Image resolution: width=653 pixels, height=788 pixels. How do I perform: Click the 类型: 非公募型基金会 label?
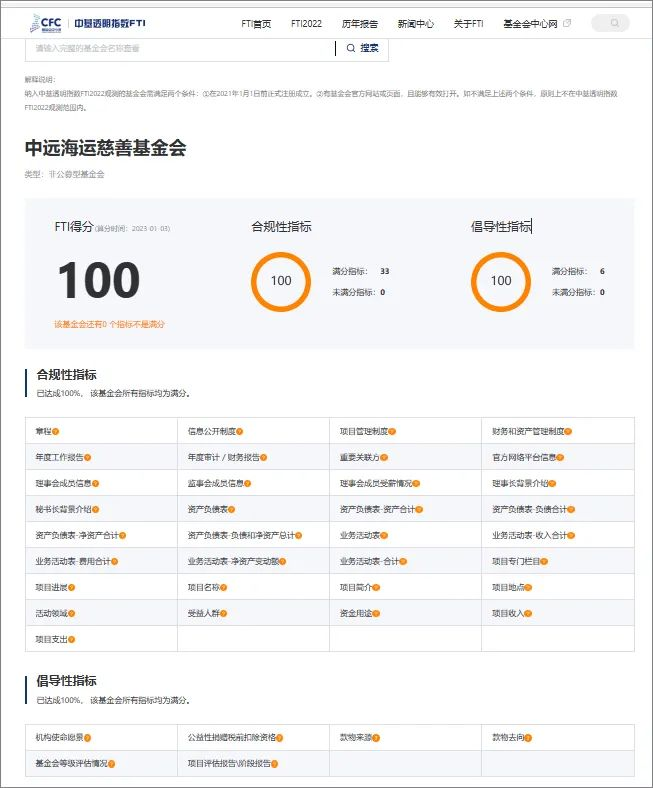[x=64, y=174]
